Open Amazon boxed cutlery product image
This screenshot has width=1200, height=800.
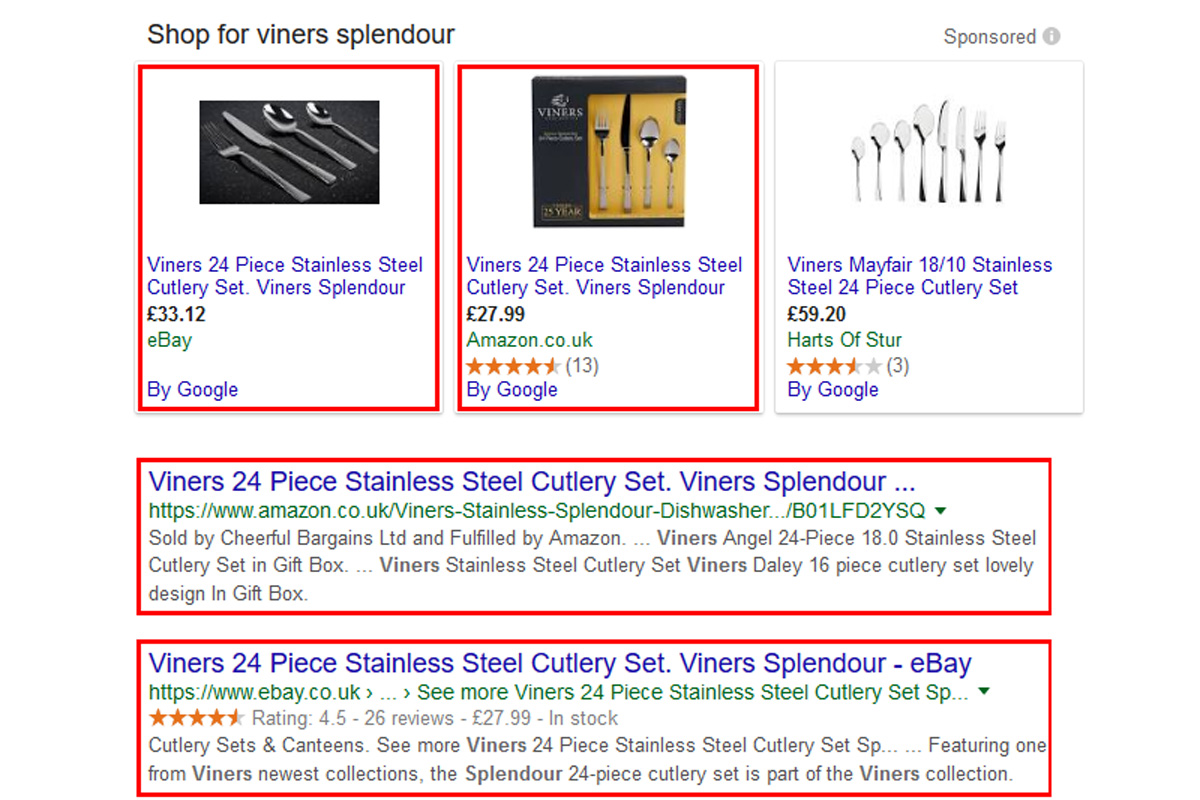tap(608, 152)
